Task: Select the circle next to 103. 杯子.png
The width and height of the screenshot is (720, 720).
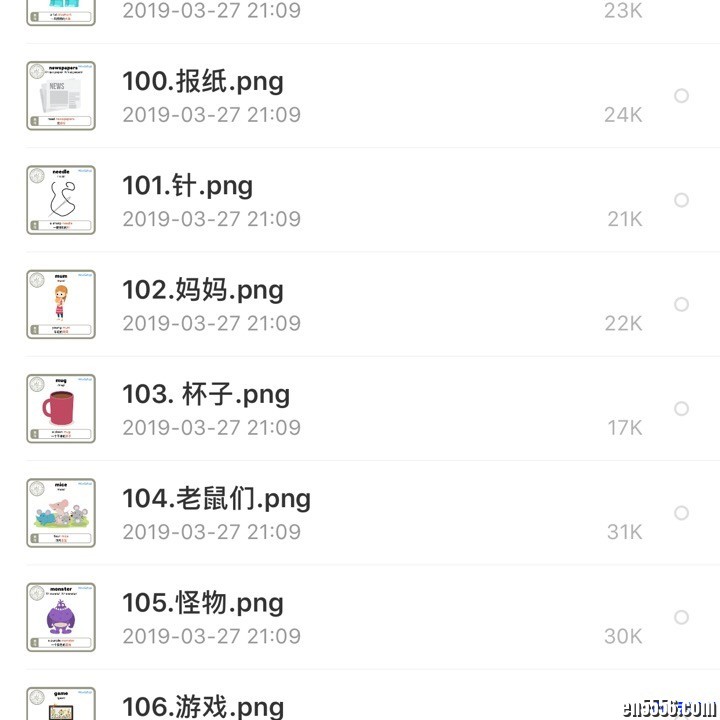Action: [681, 408]
